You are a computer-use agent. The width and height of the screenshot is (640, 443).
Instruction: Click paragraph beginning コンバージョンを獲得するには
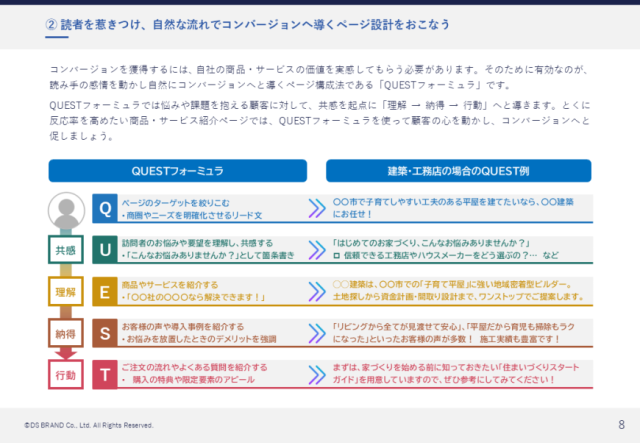pyautogui.click(x=320, y=77)
